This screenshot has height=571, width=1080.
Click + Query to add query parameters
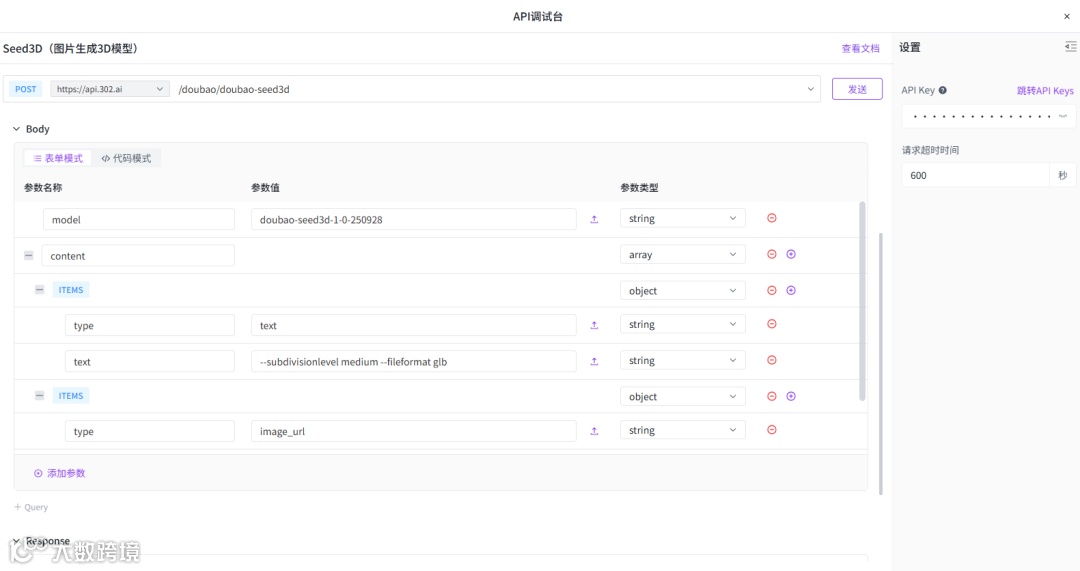click(x=31, y=507)
